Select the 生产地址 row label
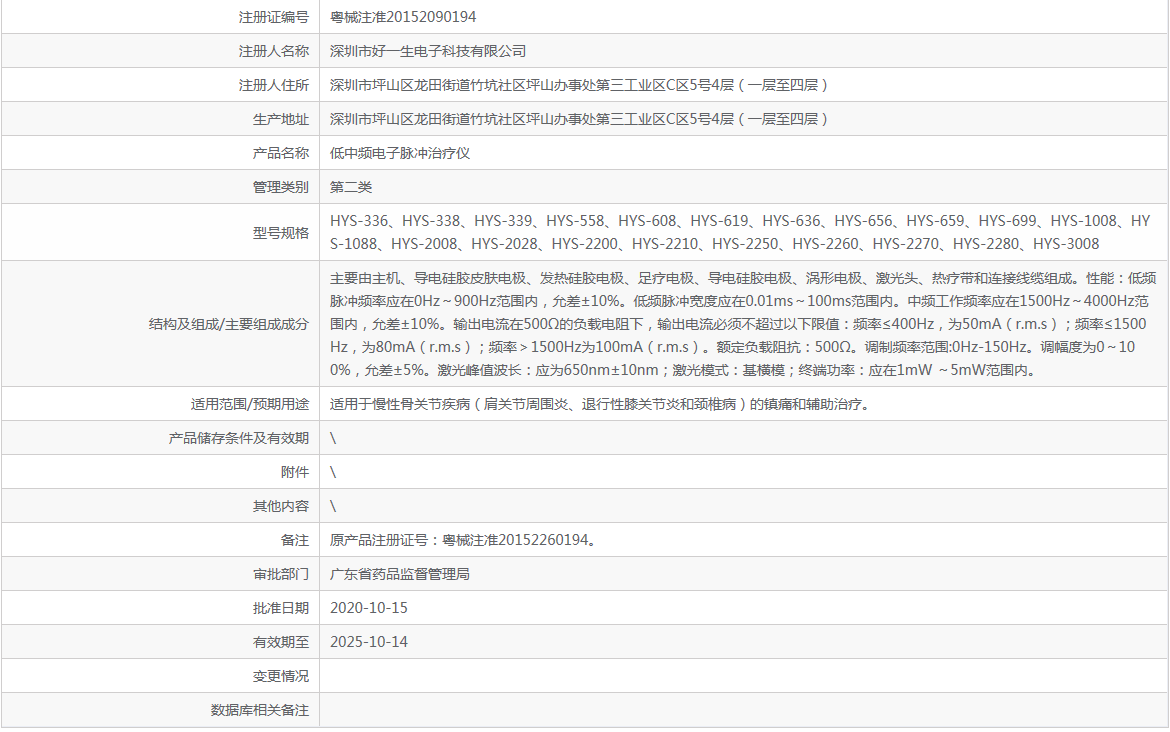 pyautogui.click(x=274, y=118)
